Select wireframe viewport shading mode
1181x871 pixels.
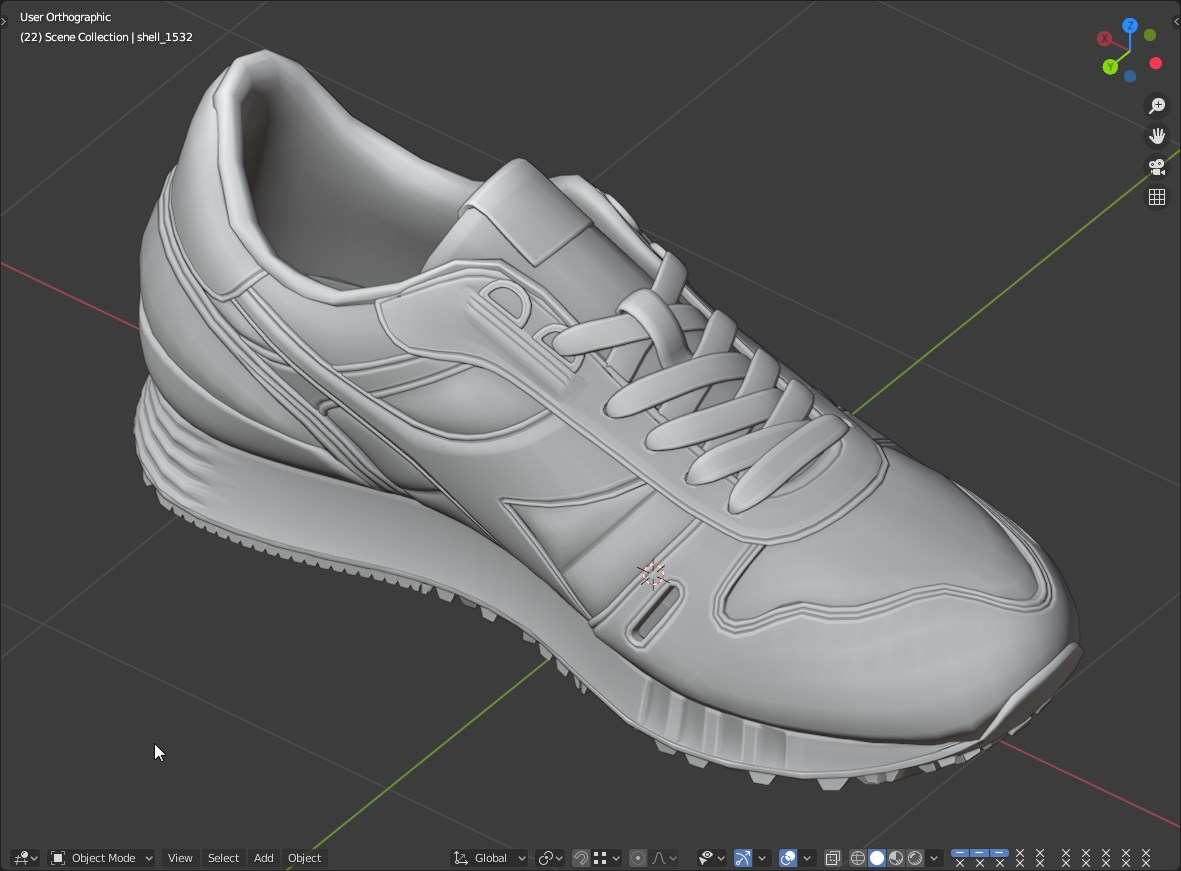tap(858, 858)
